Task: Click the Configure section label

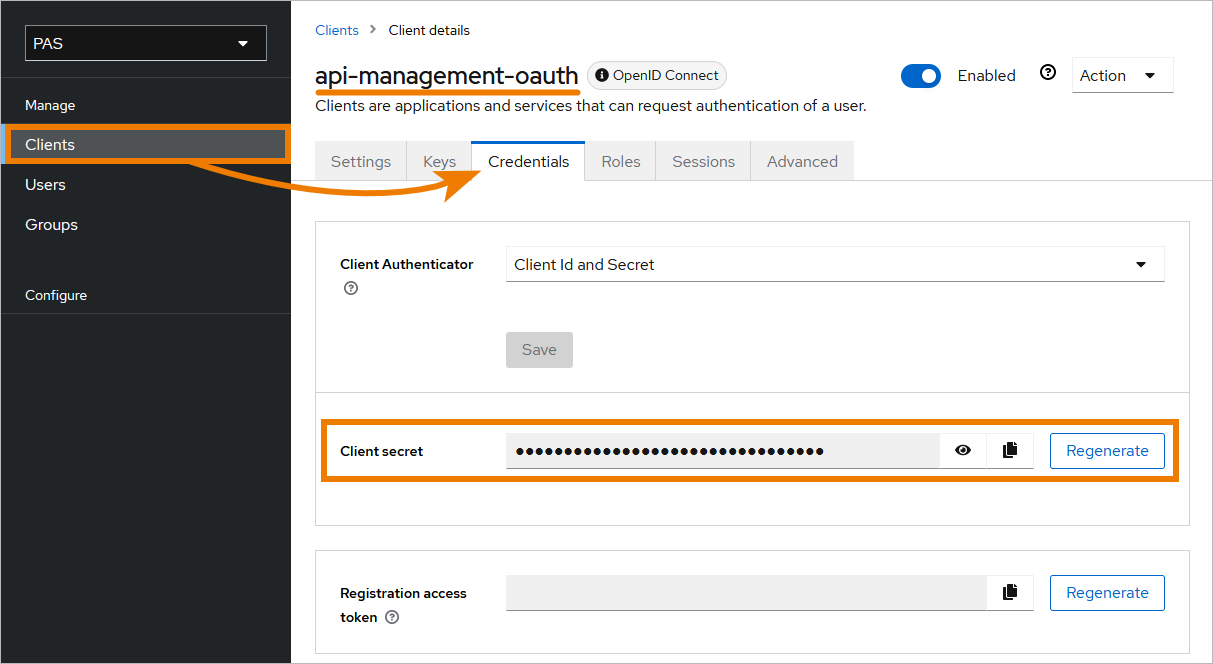Action: 56,295
